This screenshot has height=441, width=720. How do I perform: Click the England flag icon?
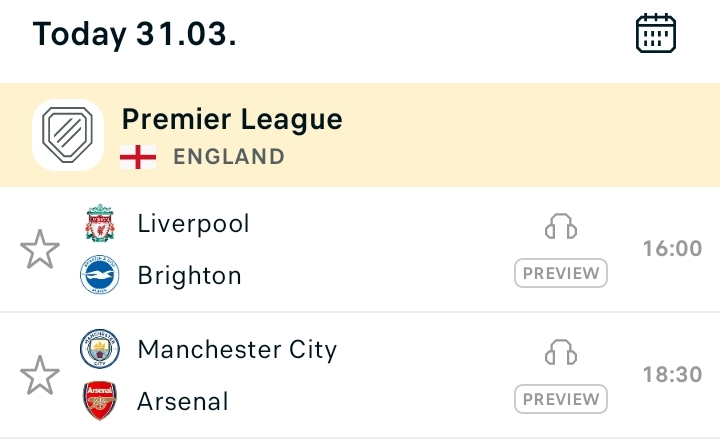(138, 157)
